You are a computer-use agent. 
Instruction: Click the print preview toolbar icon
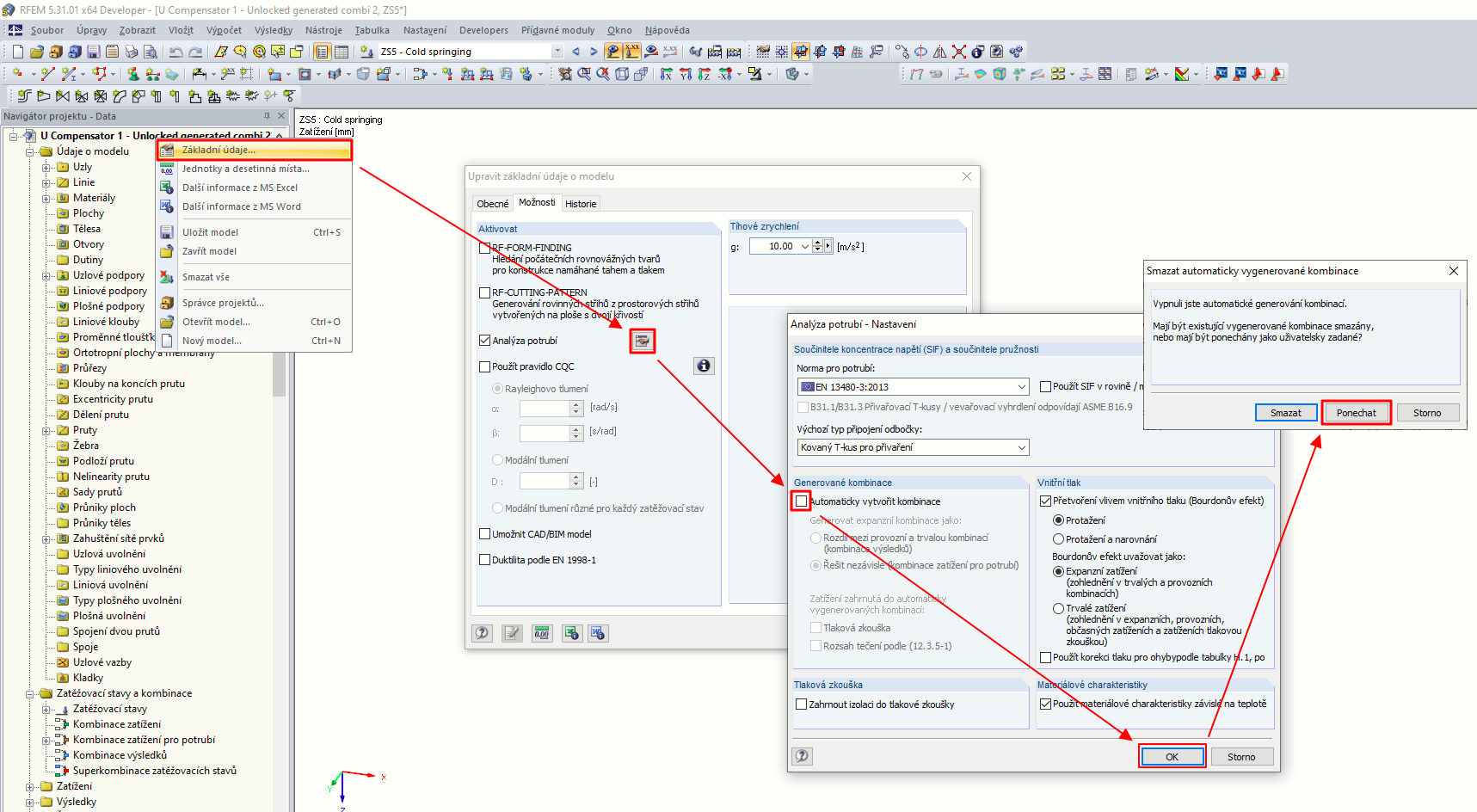[150, 52]
